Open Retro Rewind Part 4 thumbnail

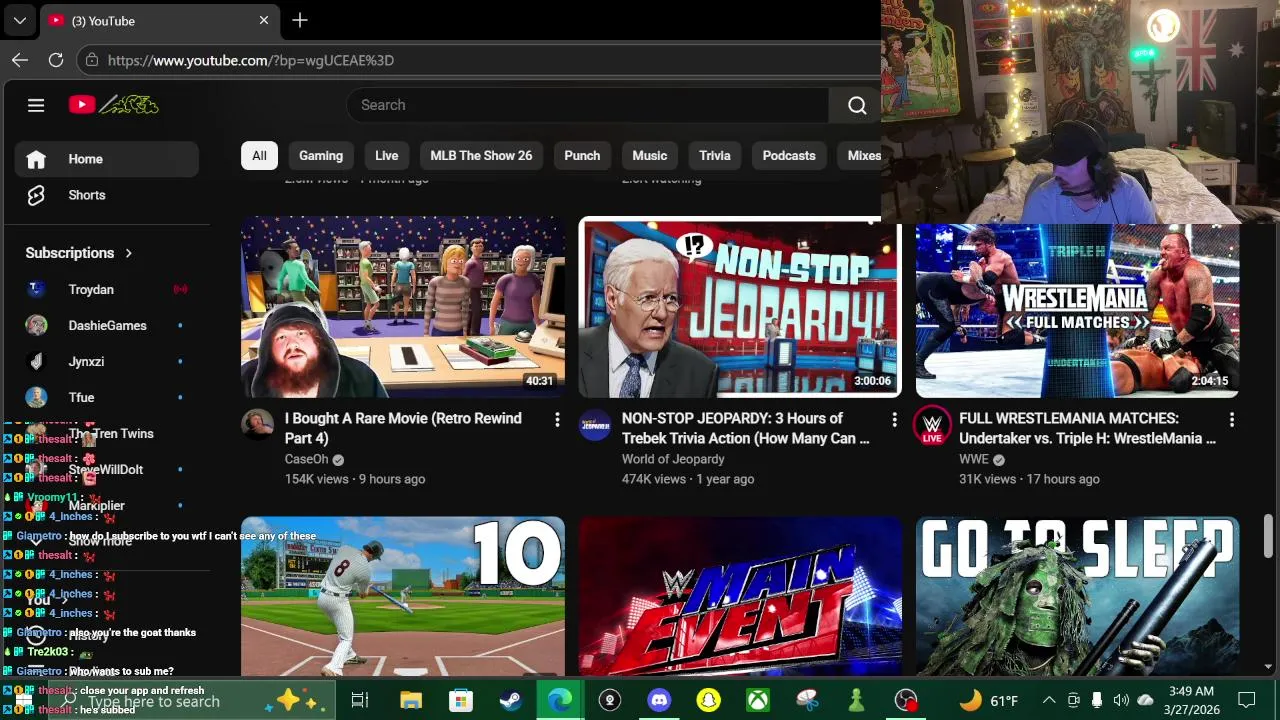[403, 307]
